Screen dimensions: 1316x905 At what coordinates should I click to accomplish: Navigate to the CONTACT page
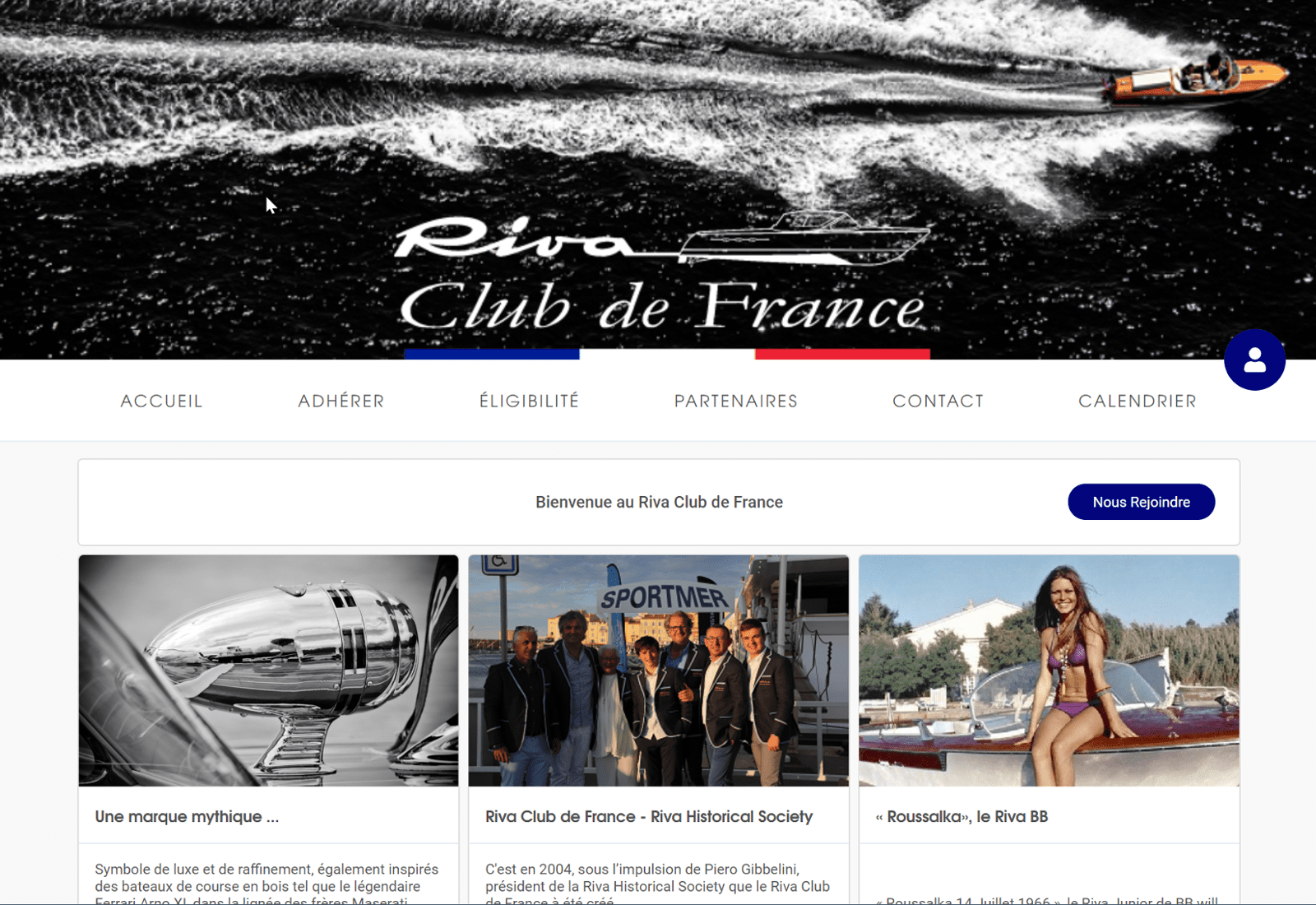click(938, 401)
